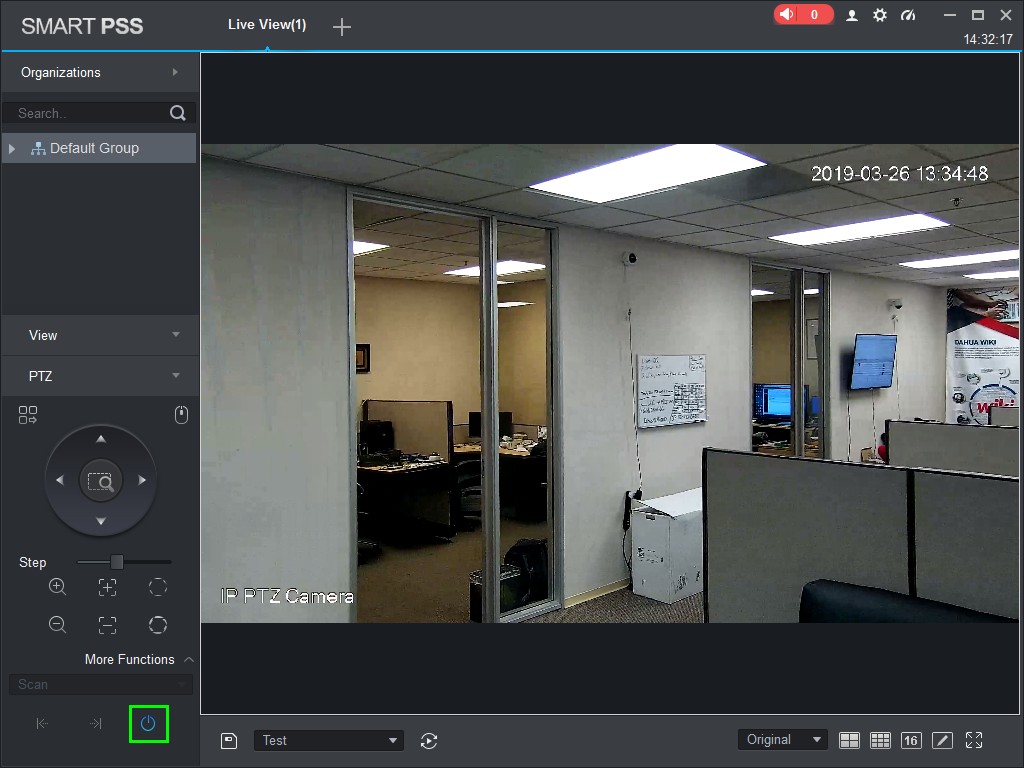Viewport: 1024px width, 768px height.
Task: Click the PTZ zoom in magnifier
Action: [57, 586]
